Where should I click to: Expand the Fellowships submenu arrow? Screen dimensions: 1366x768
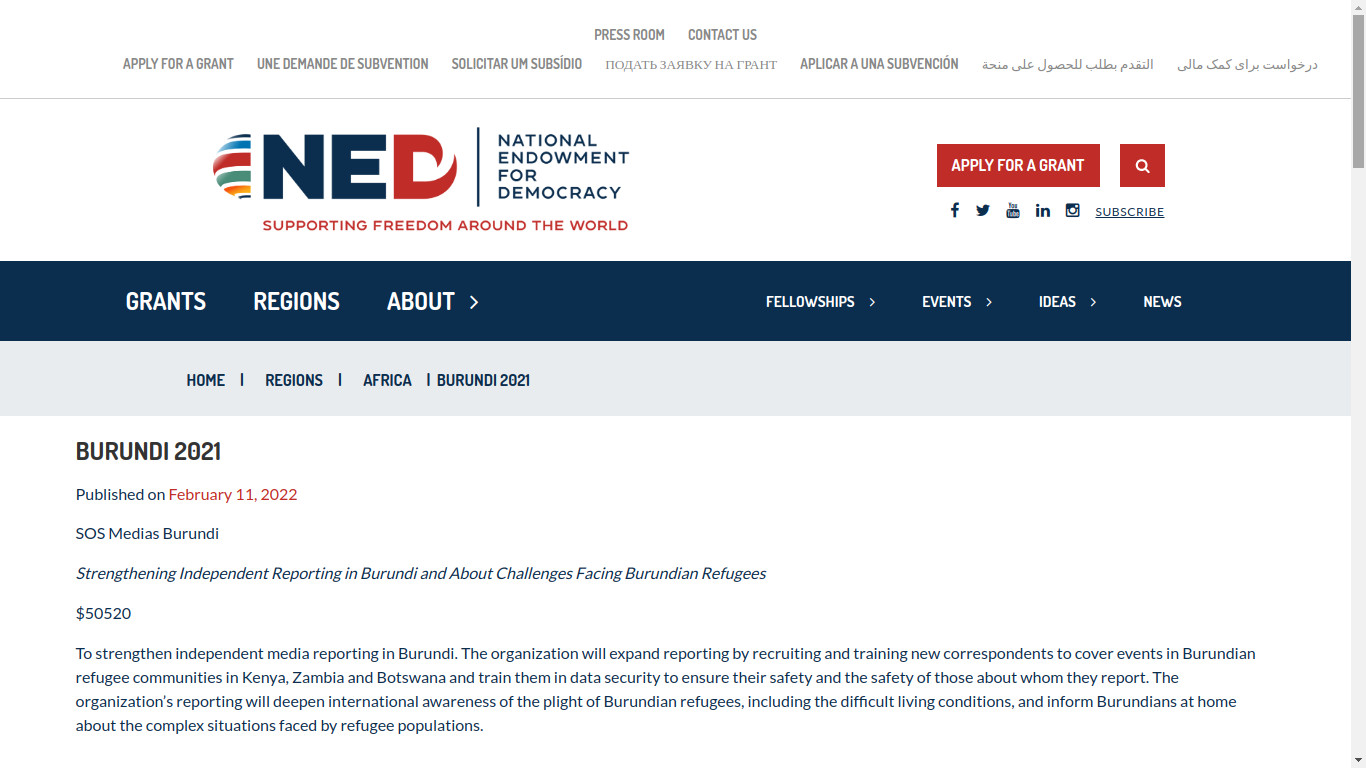(872, 302)
